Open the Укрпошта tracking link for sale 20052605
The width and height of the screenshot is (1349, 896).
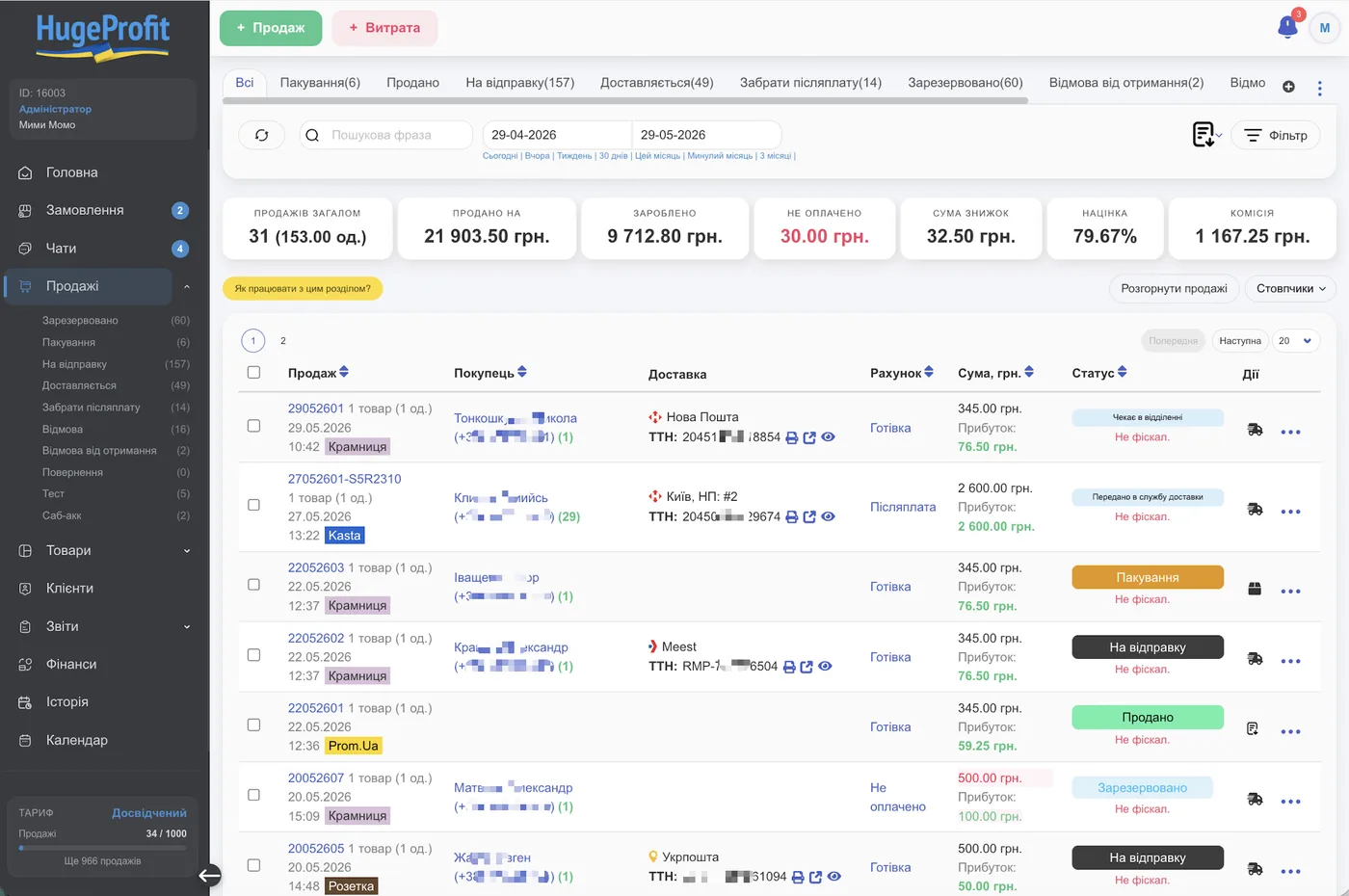pyautogui.click(x=816, y=877)
